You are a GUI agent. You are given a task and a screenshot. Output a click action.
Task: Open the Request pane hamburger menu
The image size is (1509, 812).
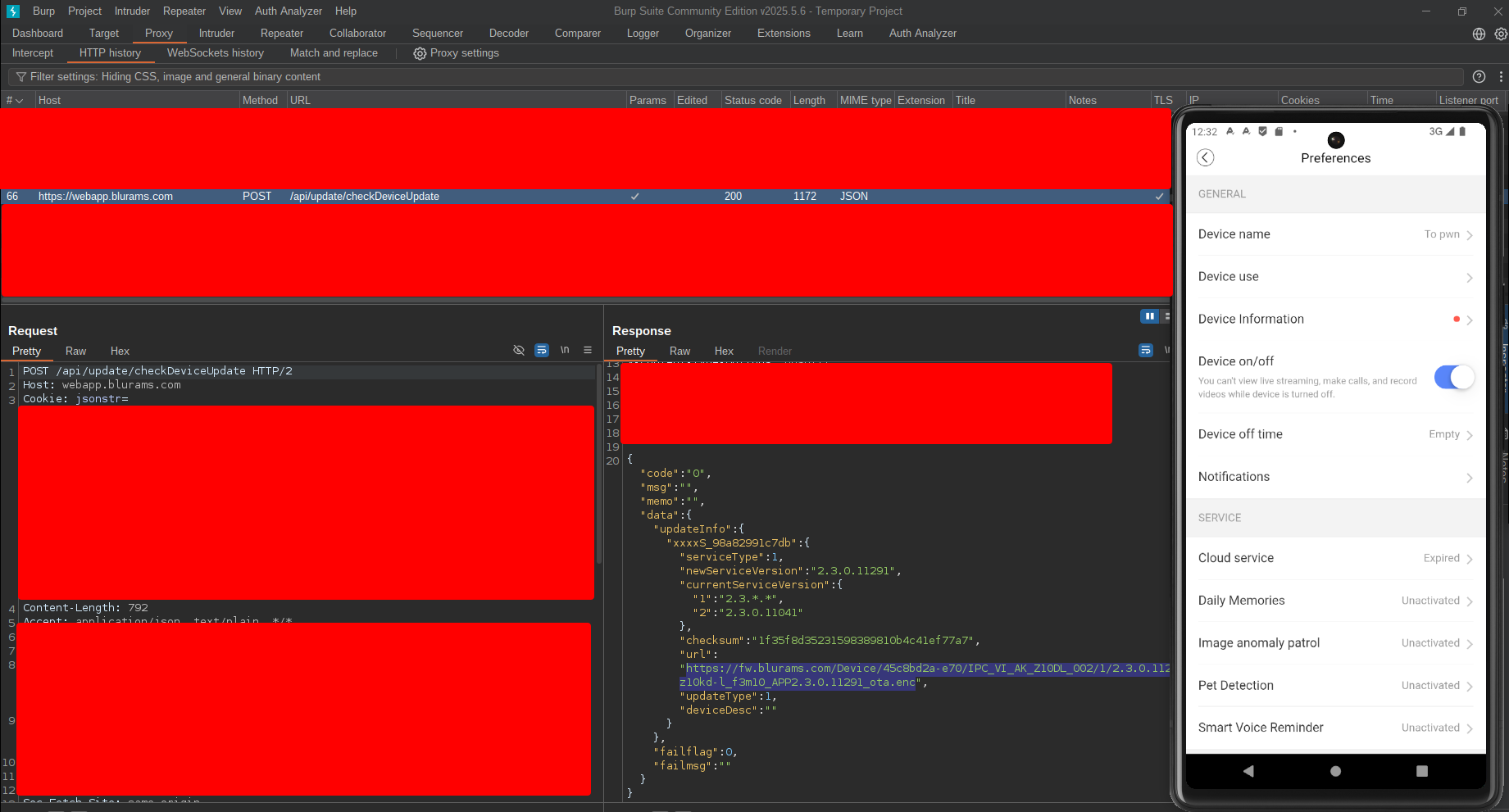tap(588, 350)
